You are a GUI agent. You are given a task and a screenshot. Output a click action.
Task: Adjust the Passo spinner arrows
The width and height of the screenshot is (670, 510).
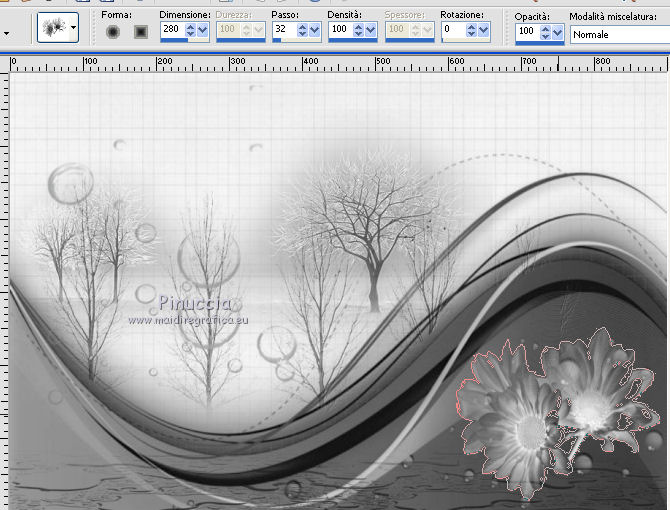[x=303, y=29]
